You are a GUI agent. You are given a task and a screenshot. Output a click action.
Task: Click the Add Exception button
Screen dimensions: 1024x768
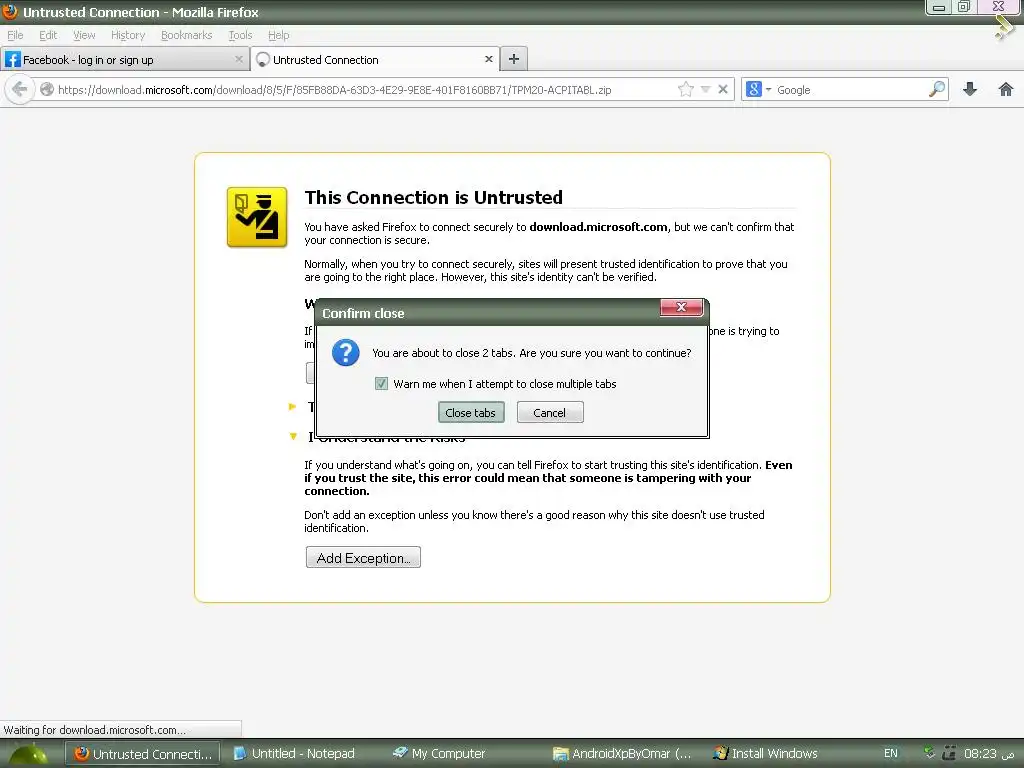point(363,558)
